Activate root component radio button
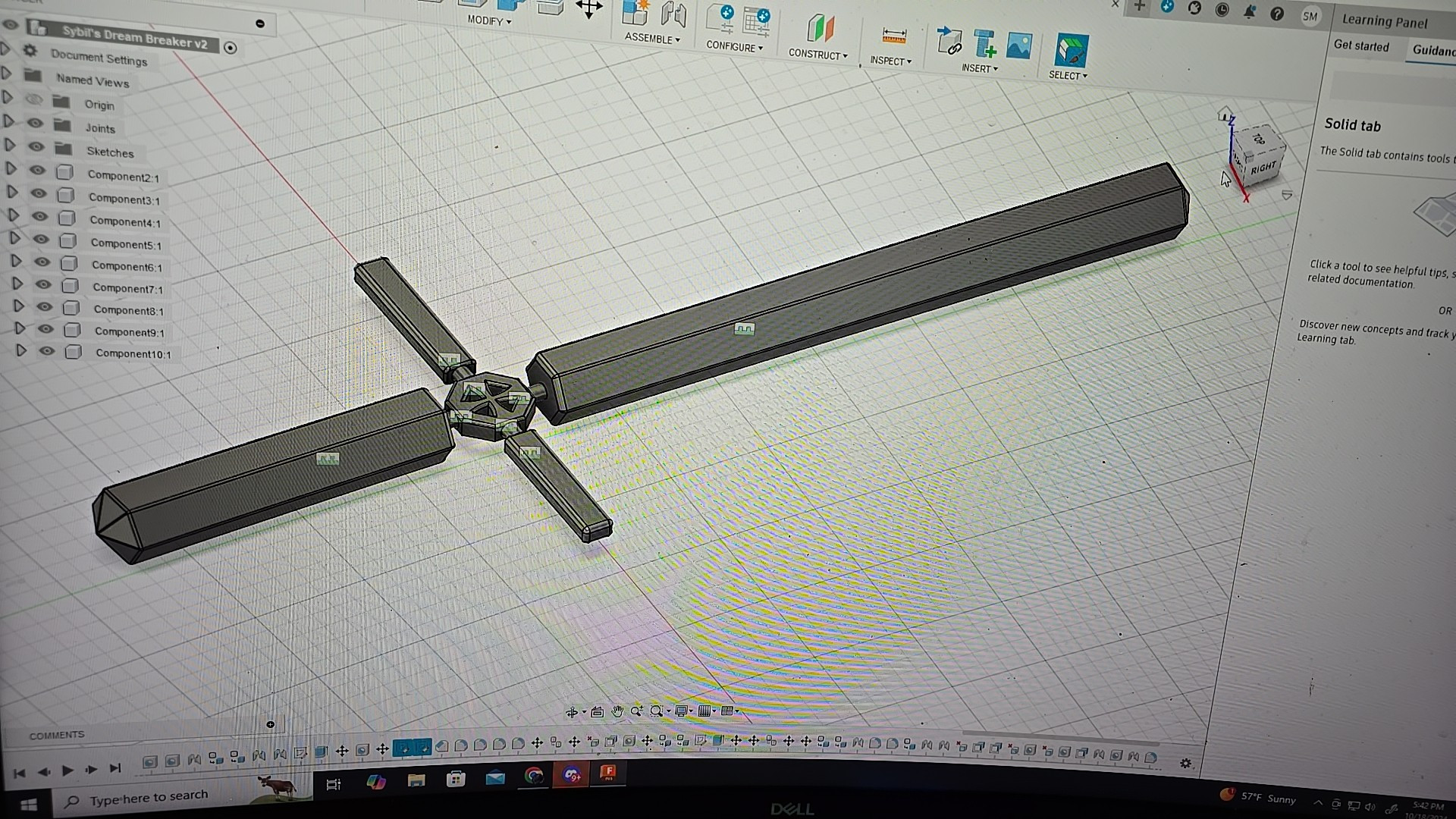The height and width of the screenshot is (819, 1456). click(x=231, y=48)
